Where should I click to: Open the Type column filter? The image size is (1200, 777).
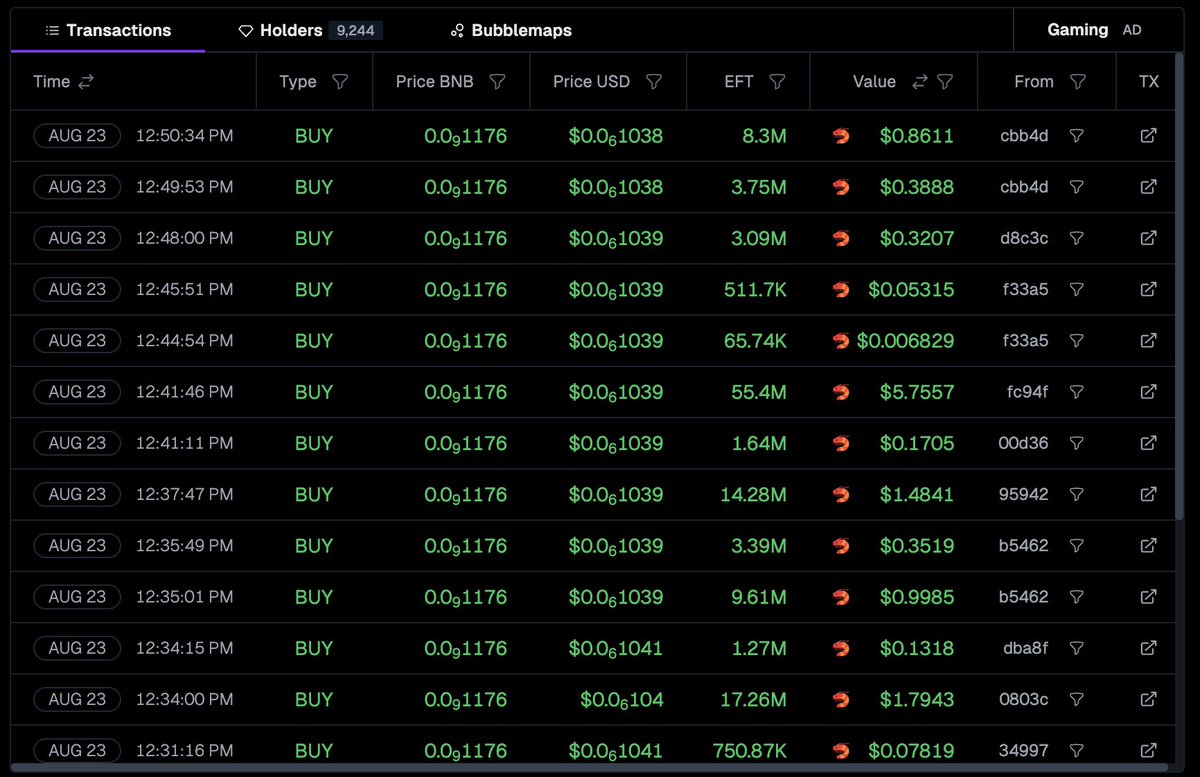pos(340,82)
